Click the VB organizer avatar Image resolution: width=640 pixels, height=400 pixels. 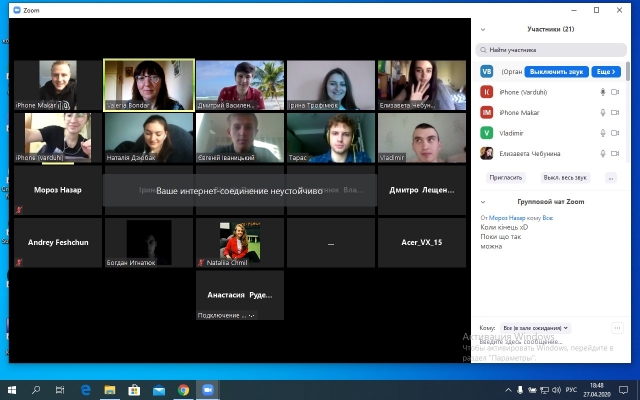point(487,71)
